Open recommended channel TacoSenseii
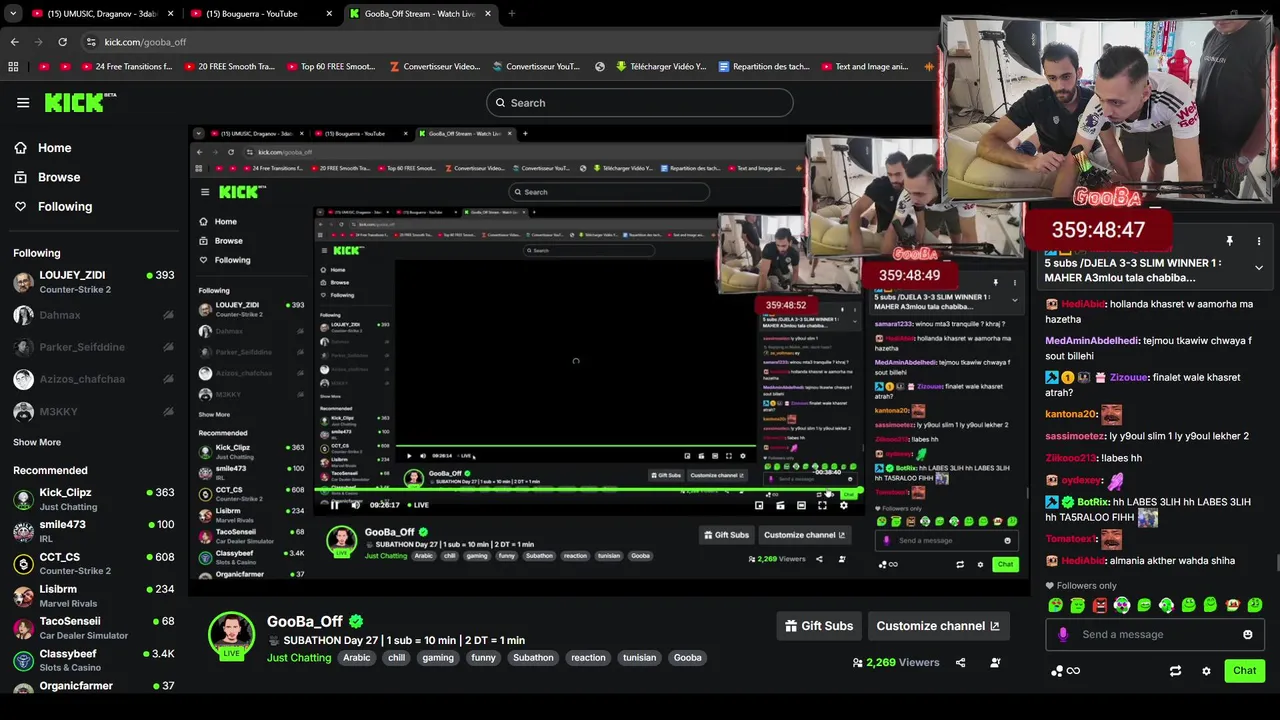The width and height of the screenshot is (1280, 720). point(94,628)
